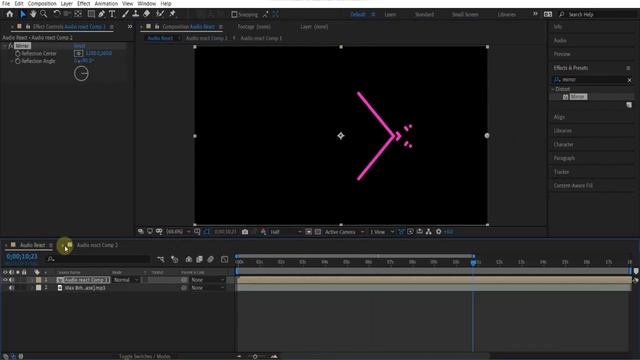640x360 pixels.
Task: Select the Roto Brush tool
Action: tap(160, 14)
